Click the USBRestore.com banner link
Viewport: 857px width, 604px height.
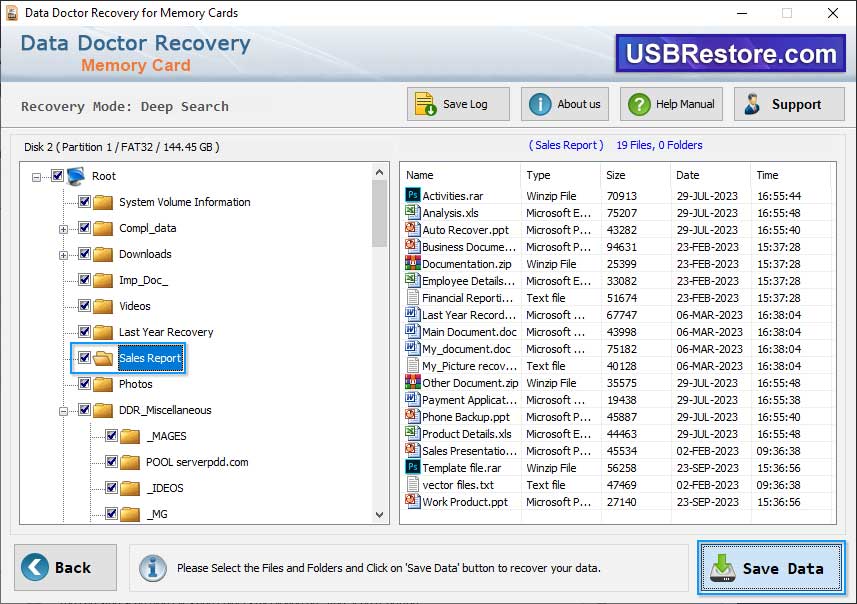click(731, 54)
